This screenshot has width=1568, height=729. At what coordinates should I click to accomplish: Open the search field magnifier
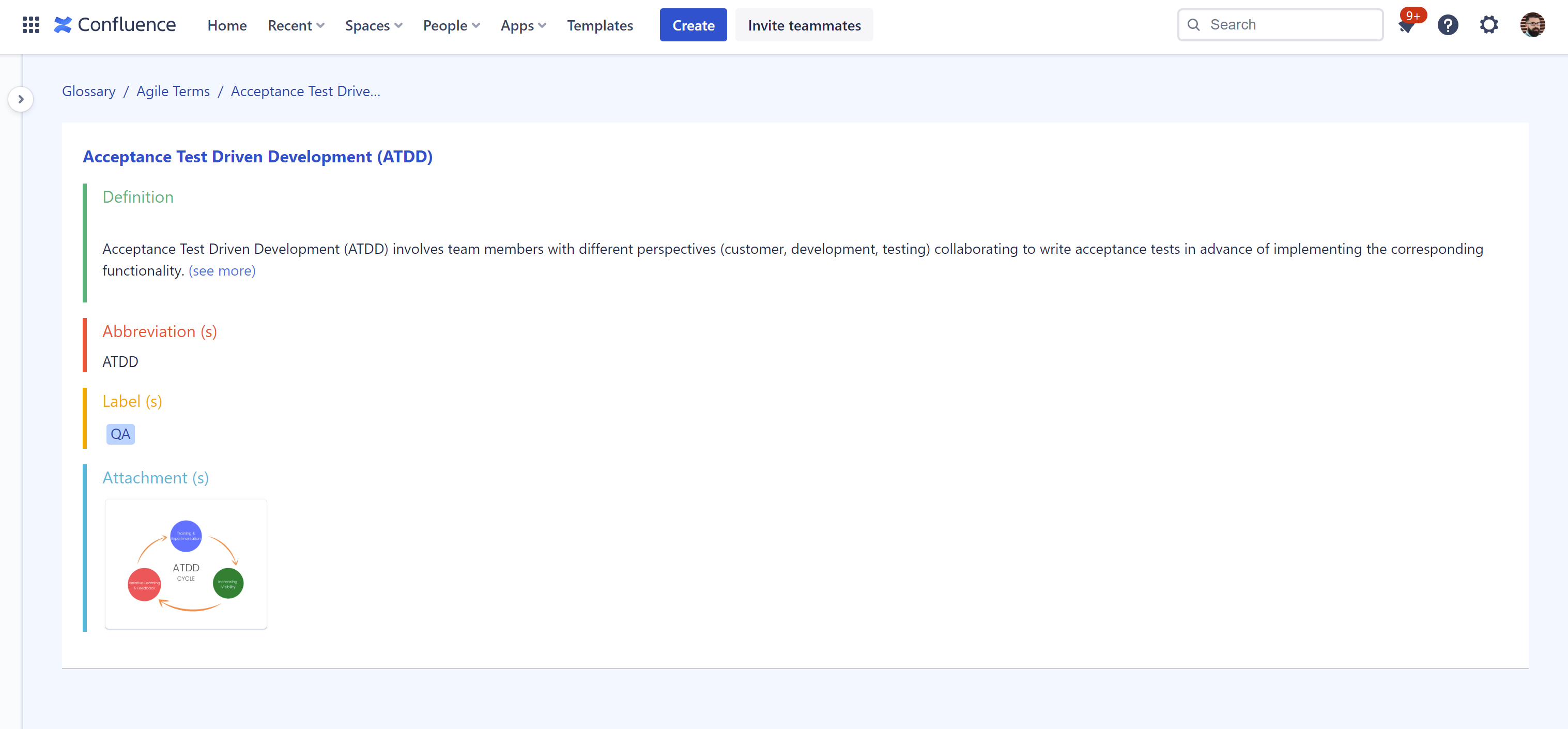click(1194, 24)
